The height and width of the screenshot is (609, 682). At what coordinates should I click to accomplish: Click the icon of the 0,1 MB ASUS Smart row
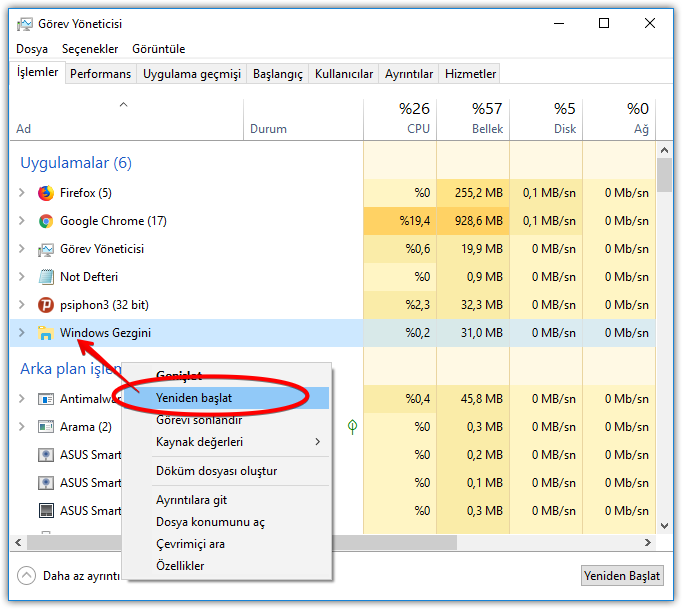[46, 483]
